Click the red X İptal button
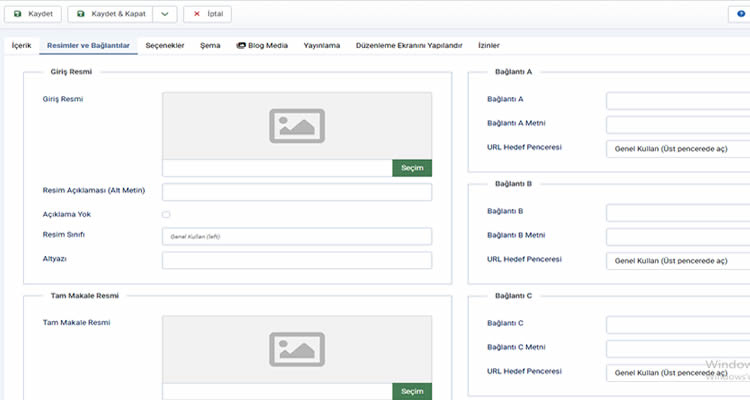Viewport: 750px width, 400px height. (208, 15)
